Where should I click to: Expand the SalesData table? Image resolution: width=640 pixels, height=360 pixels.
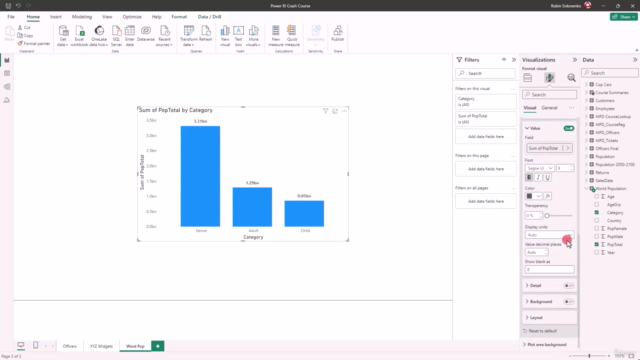point(587,180)
